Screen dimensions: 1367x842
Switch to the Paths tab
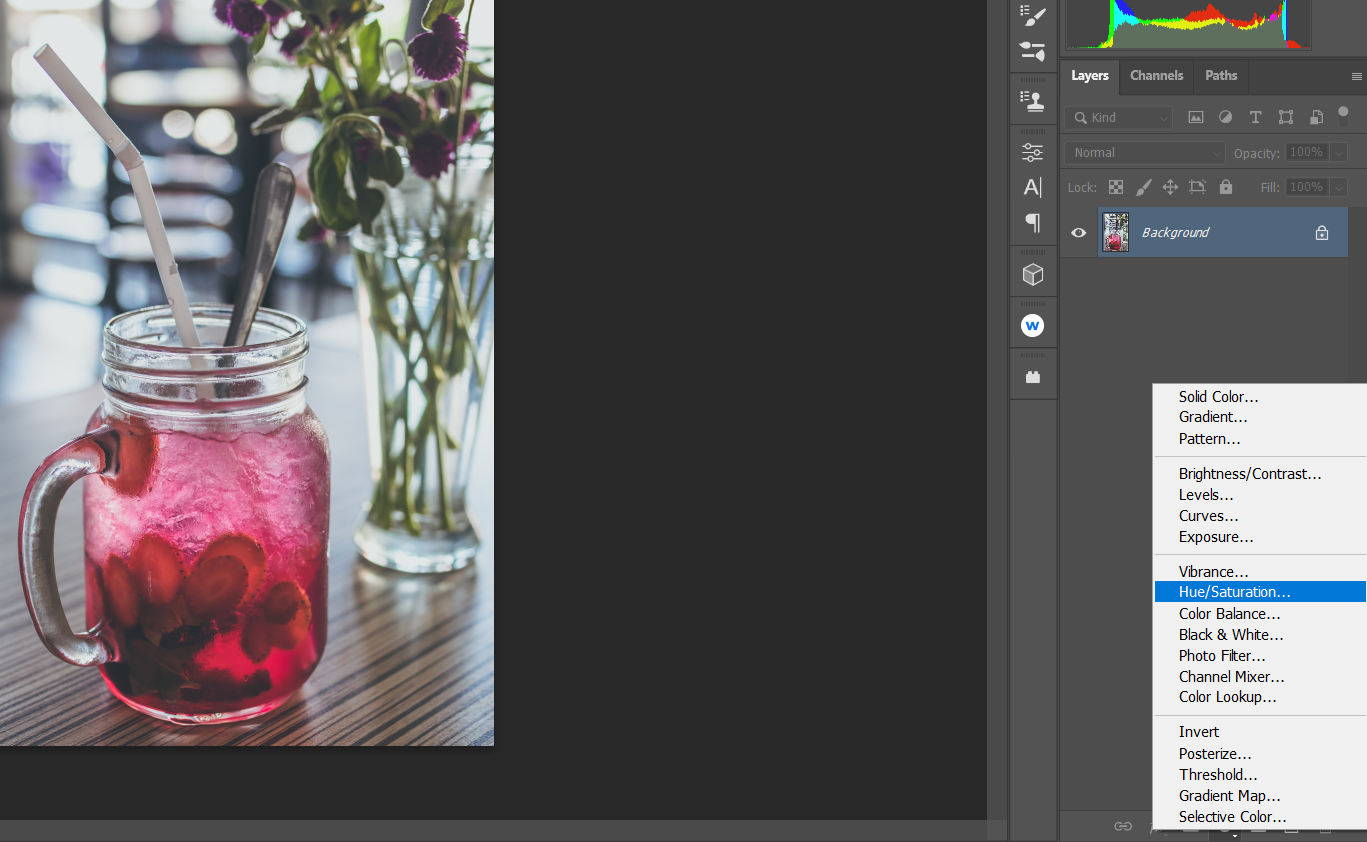(1221, 76)
